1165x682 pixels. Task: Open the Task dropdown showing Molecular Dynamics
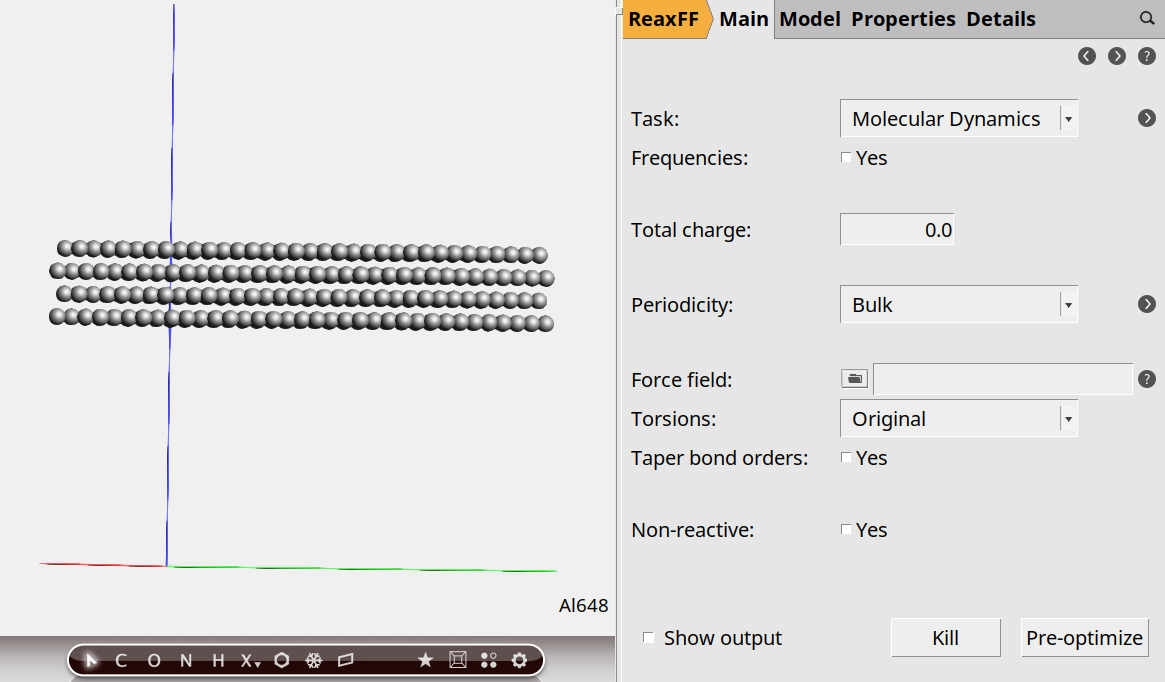(958, 119)
